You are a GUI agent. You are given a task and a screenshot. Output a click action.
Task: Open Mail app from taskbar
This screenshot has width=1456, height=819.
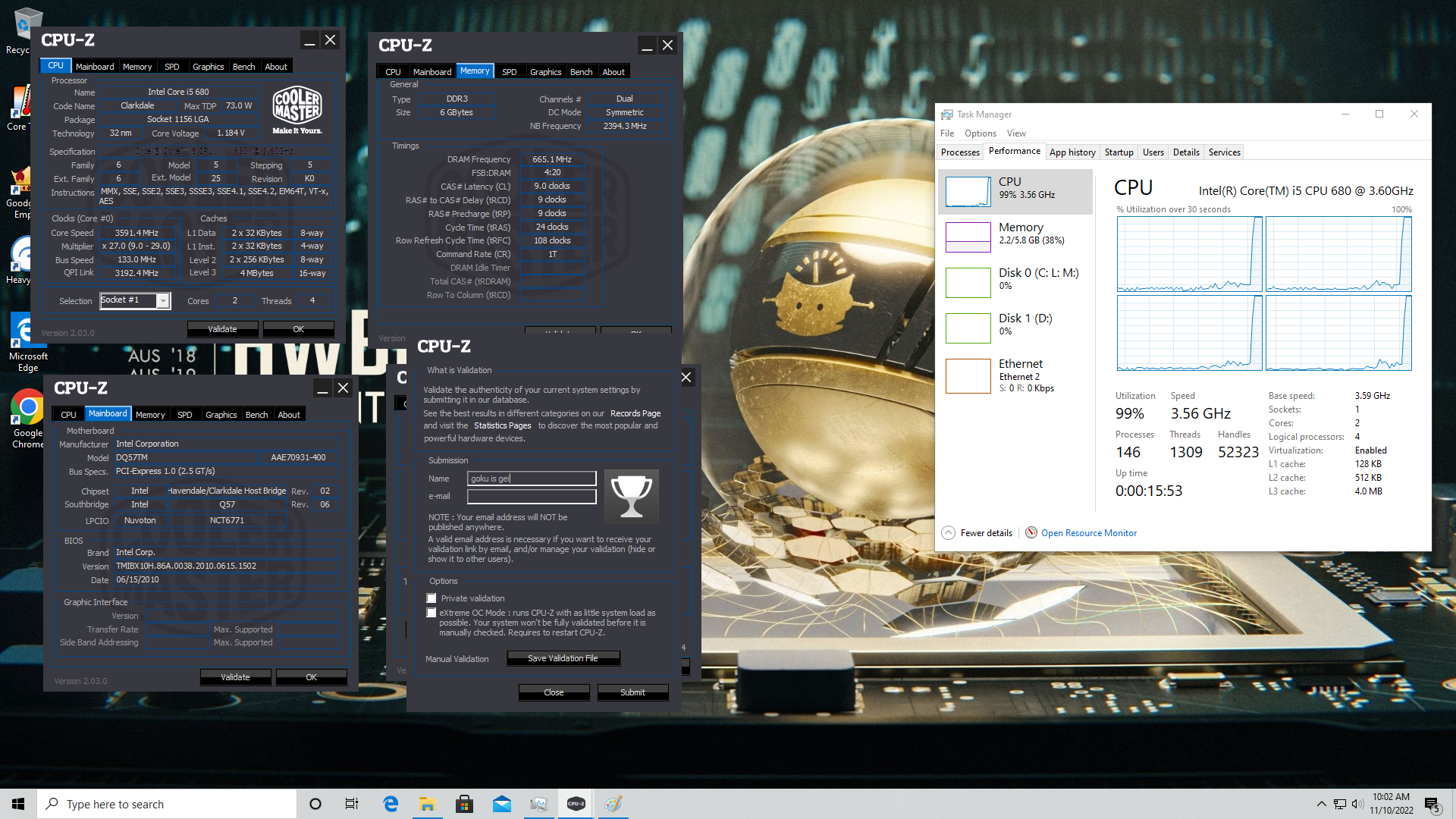point(501,804)
